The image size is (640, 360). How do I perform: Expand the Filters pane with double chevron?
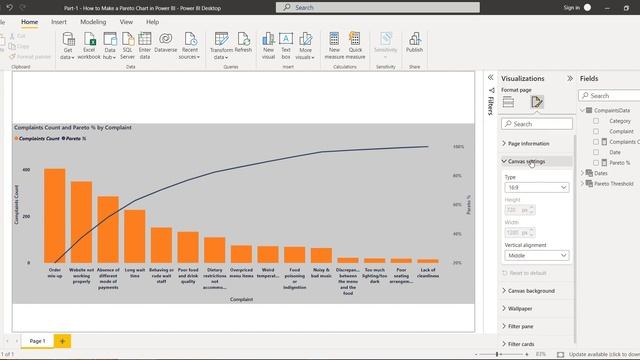pyautogui.click(x=490, y=78)
